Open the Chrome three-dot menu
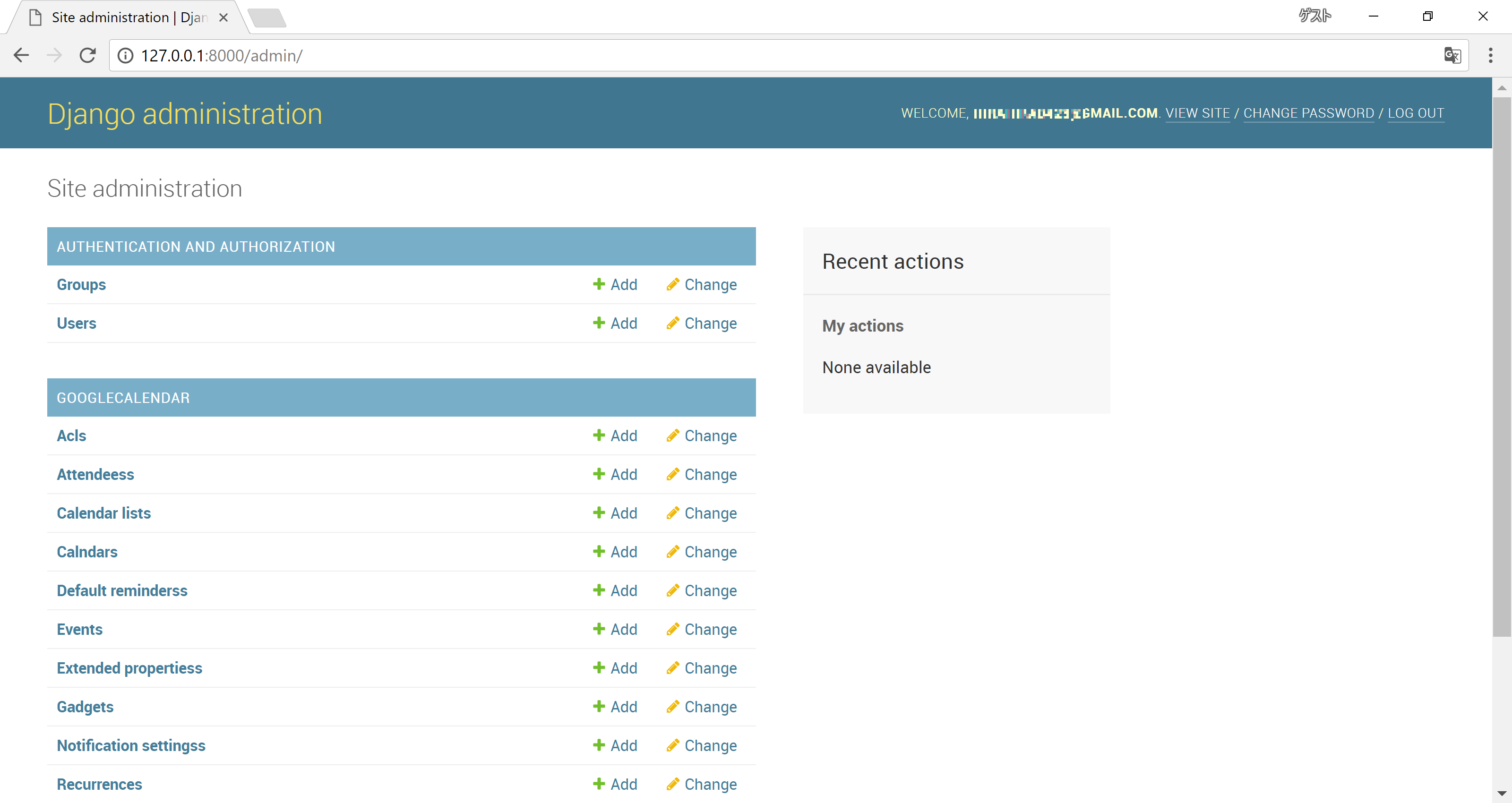The height and width of the screenshot is (803, 1512). [x=1490, y=55]
